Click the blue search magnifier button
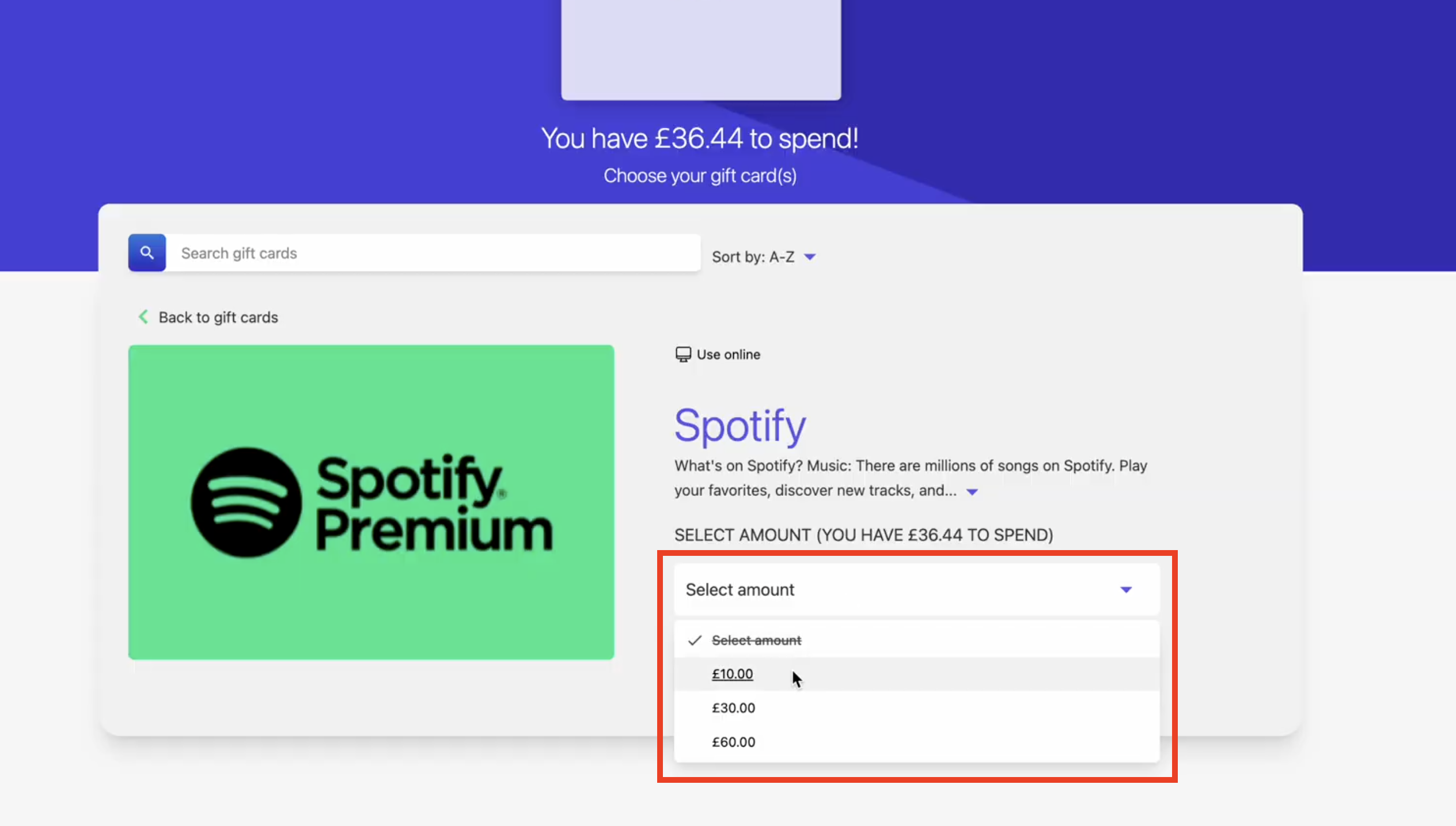 [147, 253]
